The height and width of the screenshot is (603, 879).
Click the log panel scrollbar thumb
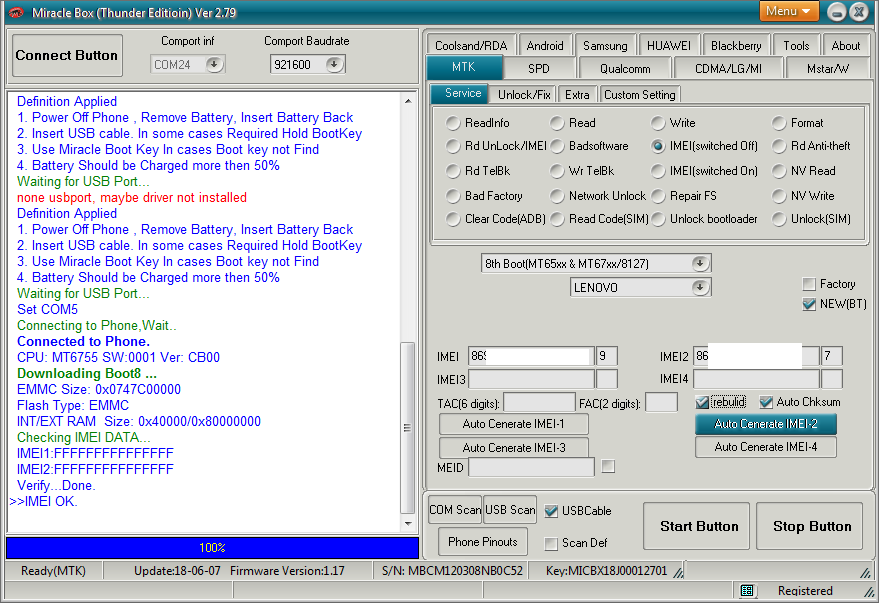[408, 428]
